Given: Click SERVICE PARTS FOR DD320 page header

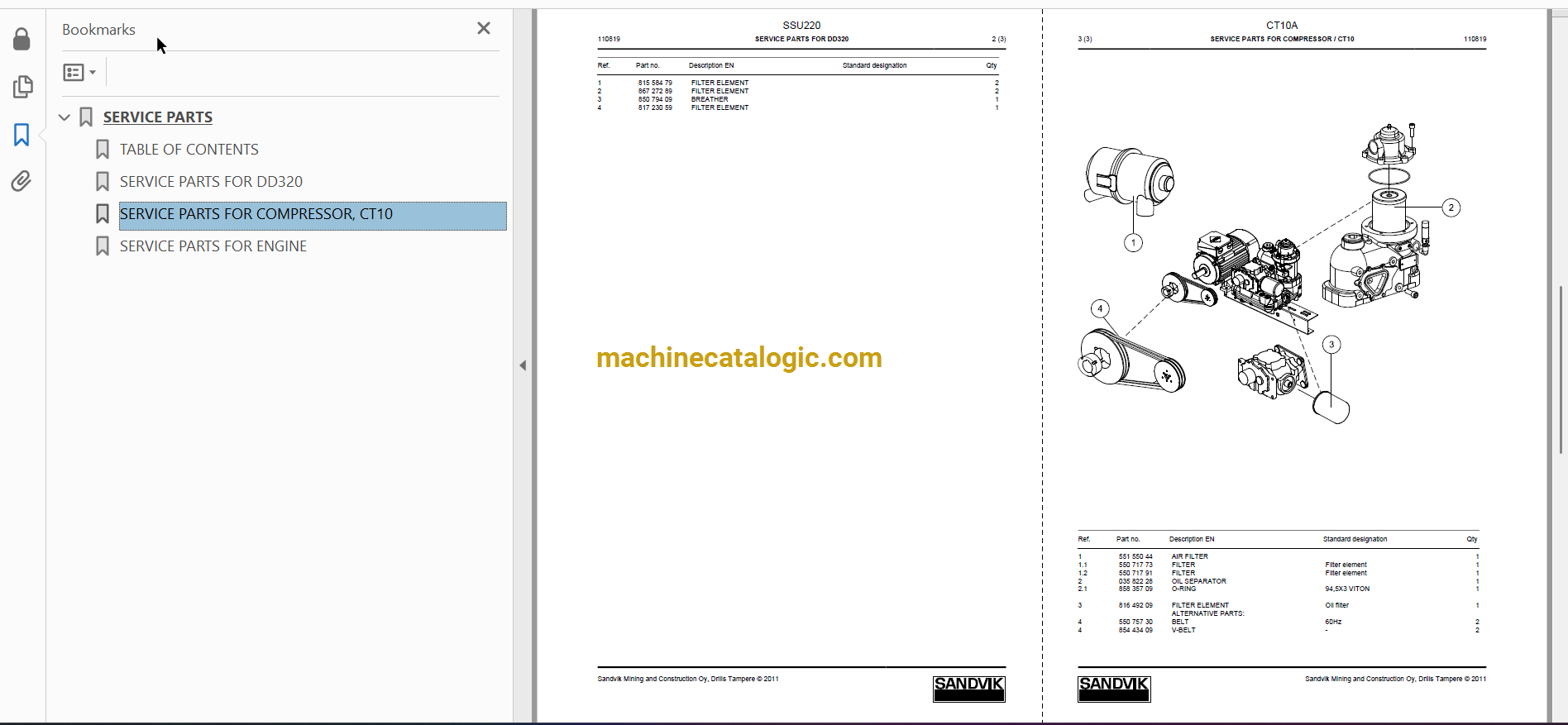Looking at the screenshot, I should (x=801, y=39).
